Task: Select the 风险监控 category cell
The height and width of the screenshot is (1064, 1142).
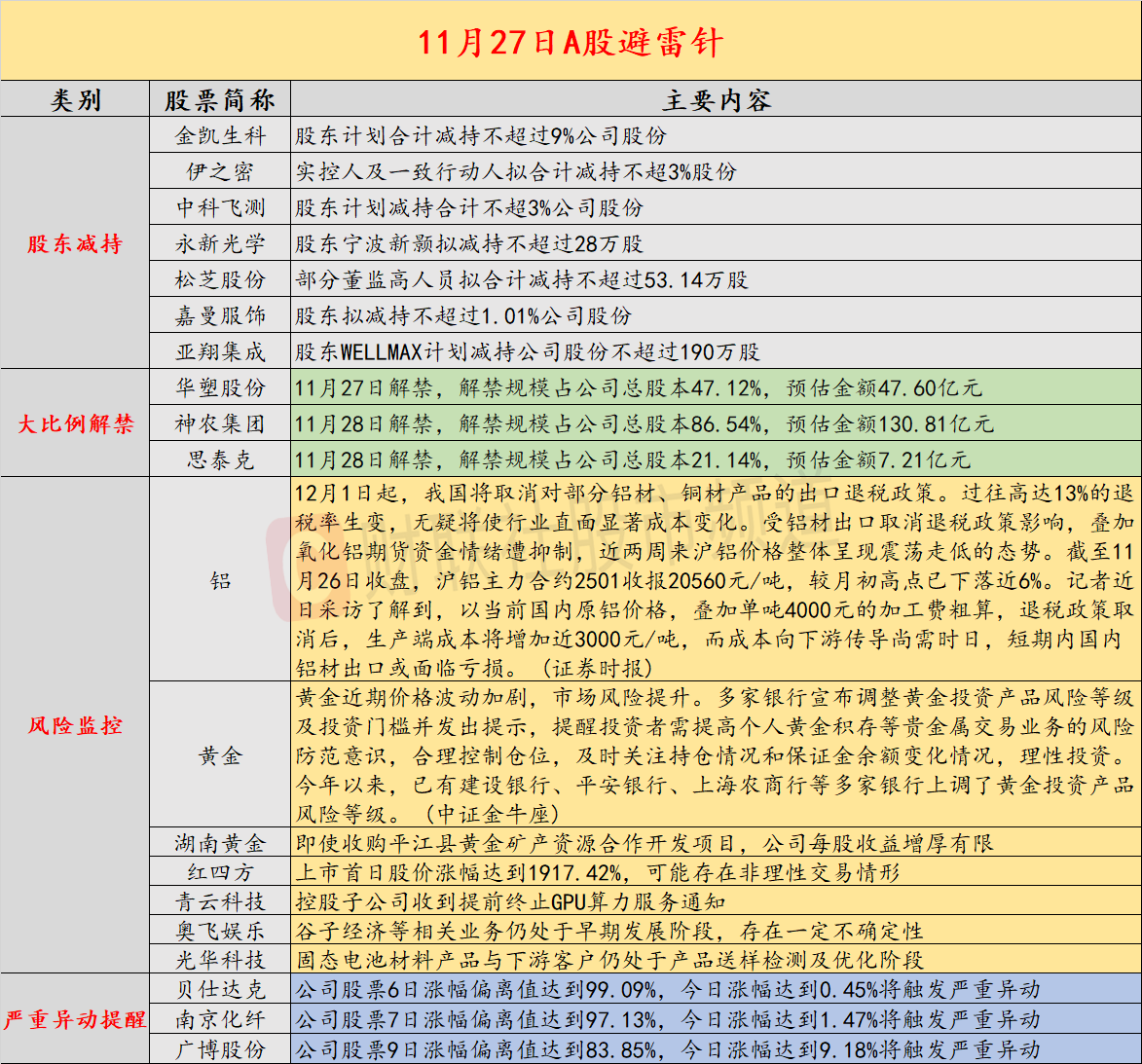Action: click(75, 725)
